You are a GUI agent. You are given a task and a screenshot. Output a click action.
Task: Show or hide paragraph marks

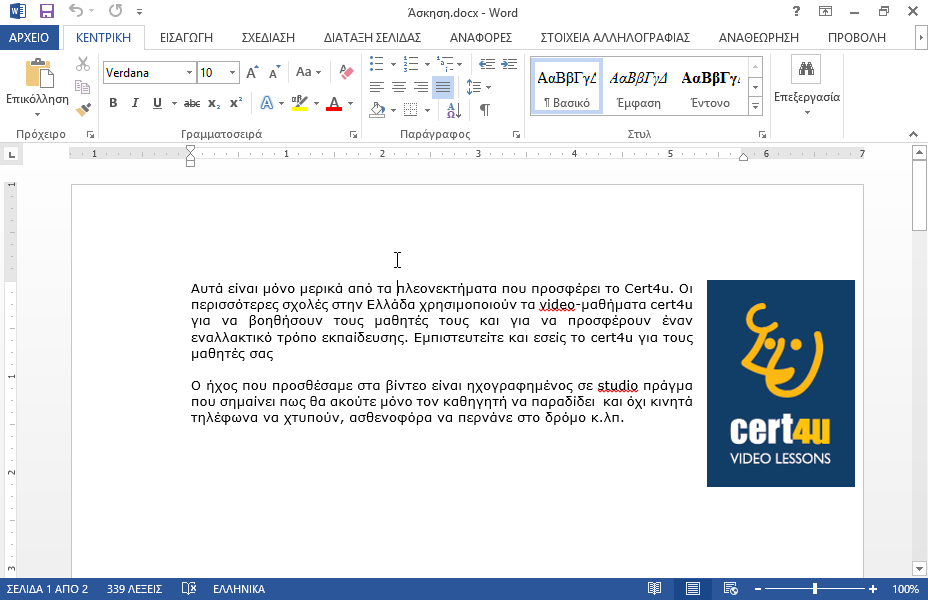pyautogui.click(x=485, y=109)
